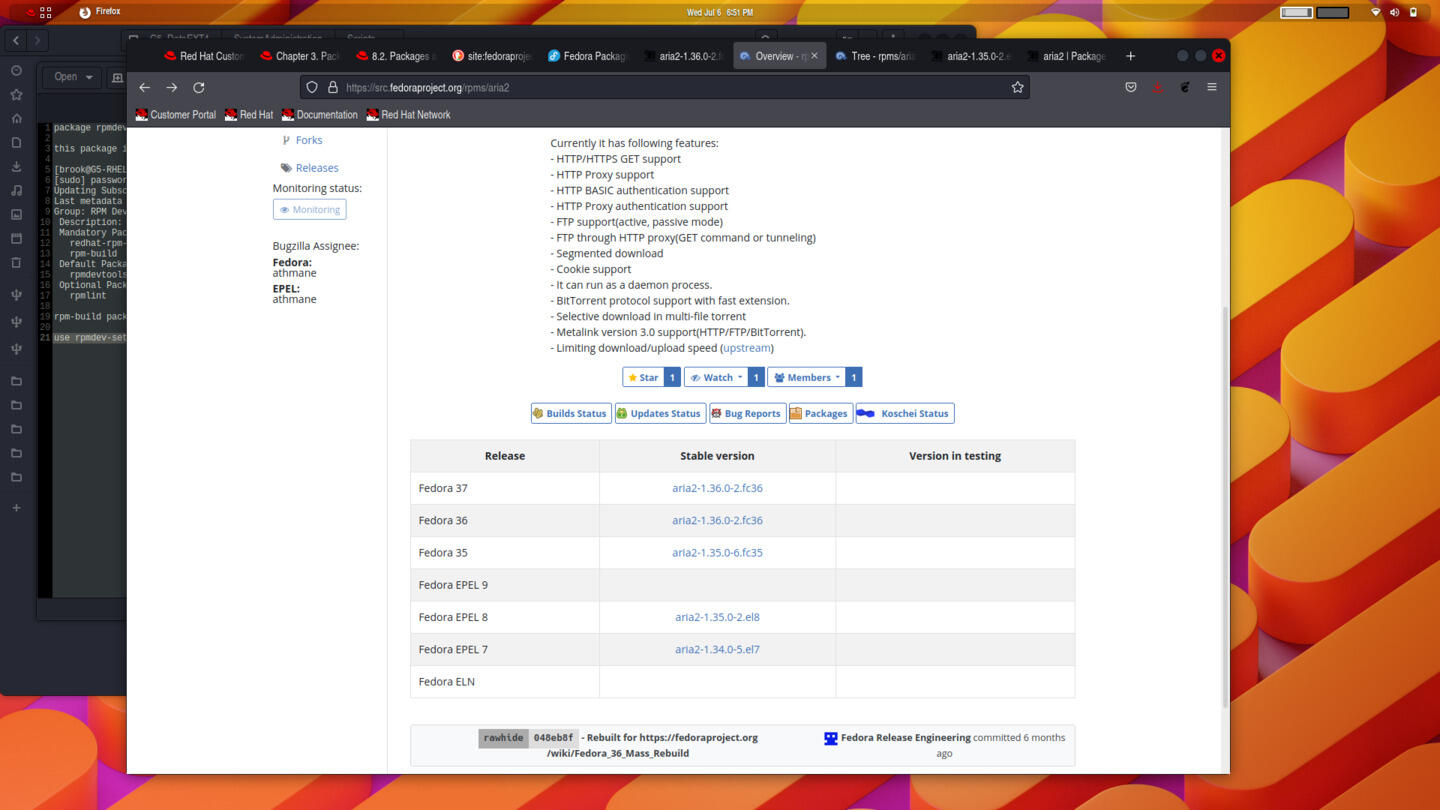The width and height of the screenshot is (1440, 810).
Task: Click the volume speaker icon in top bar
Action: tap(1394, 12)
